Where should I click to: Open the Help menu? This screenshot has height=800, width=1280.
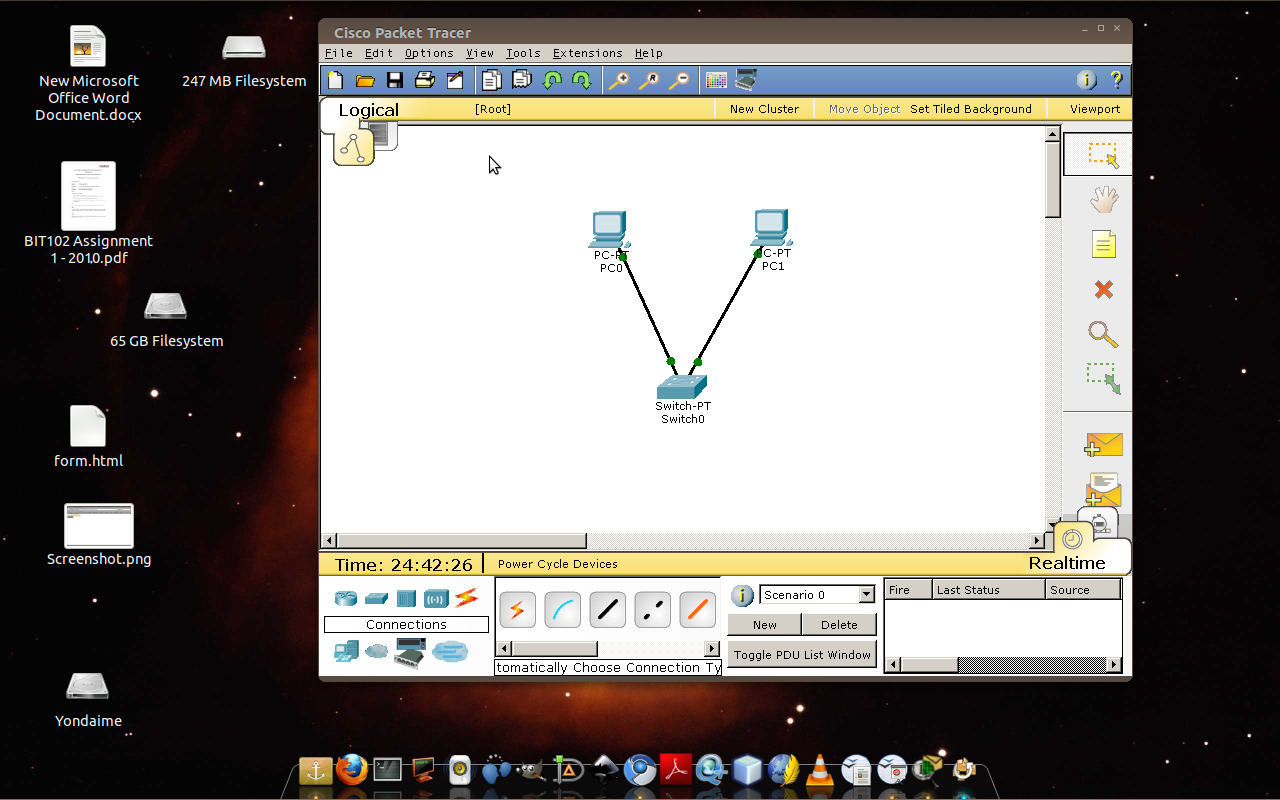tap(649, 53)
